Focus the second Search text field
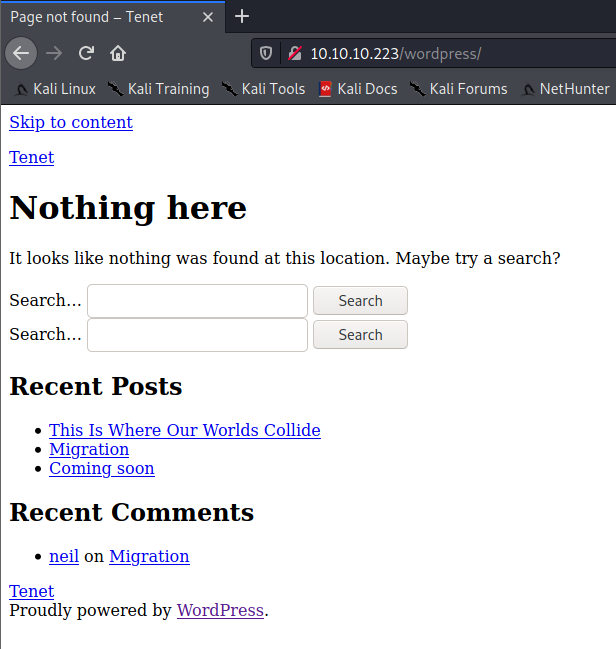 pyautogui.click(x=197, y=335)
